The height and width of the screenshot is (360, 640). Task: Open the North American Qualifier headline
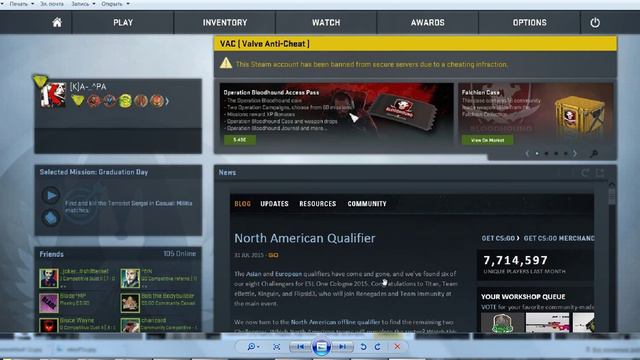coord(304,238)
